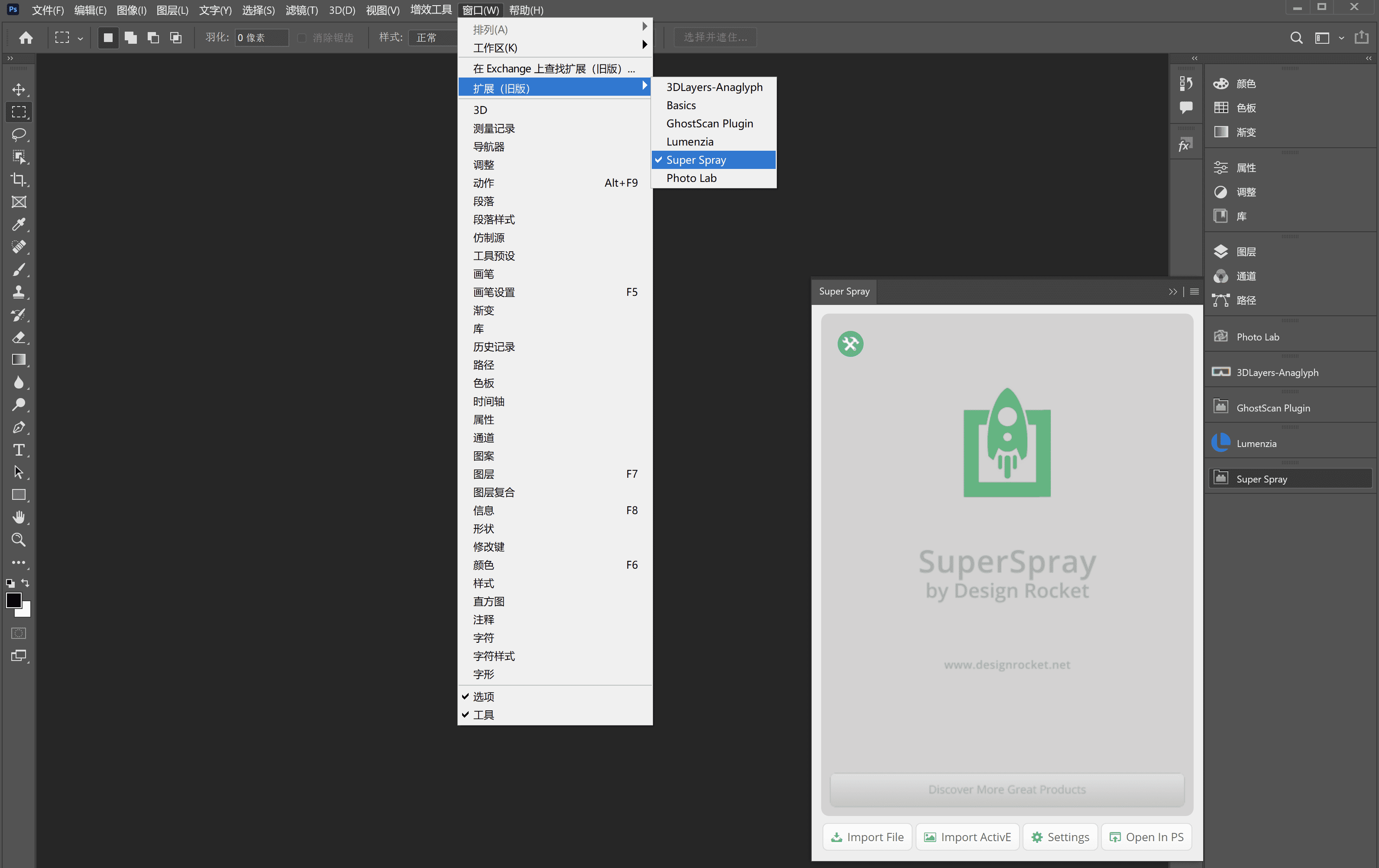Click the foreground color swatch

[x=14, y=600]
